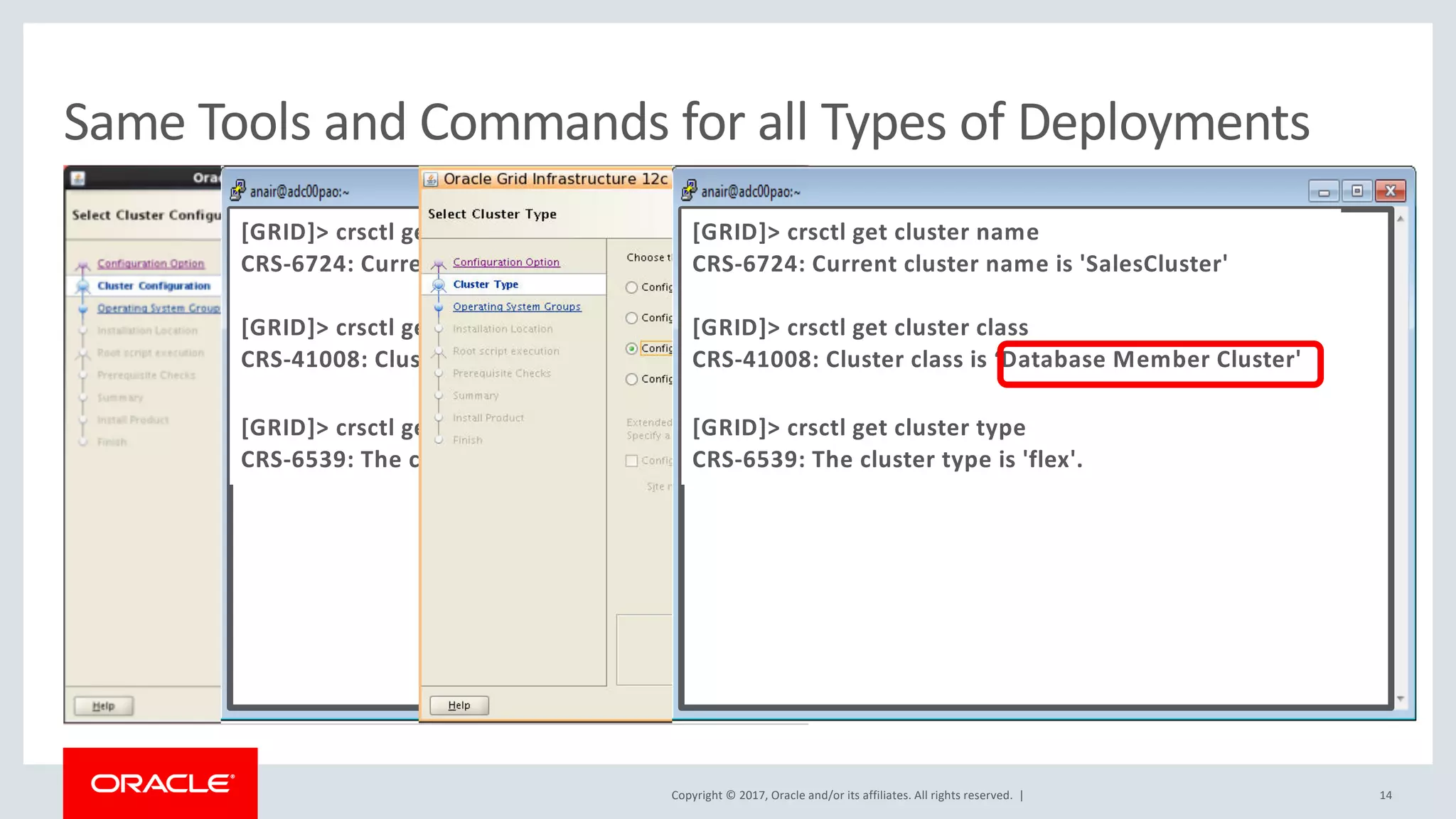
Task: Click the anair@adc00pao title of the left terminal
Action: coord(299,191)
